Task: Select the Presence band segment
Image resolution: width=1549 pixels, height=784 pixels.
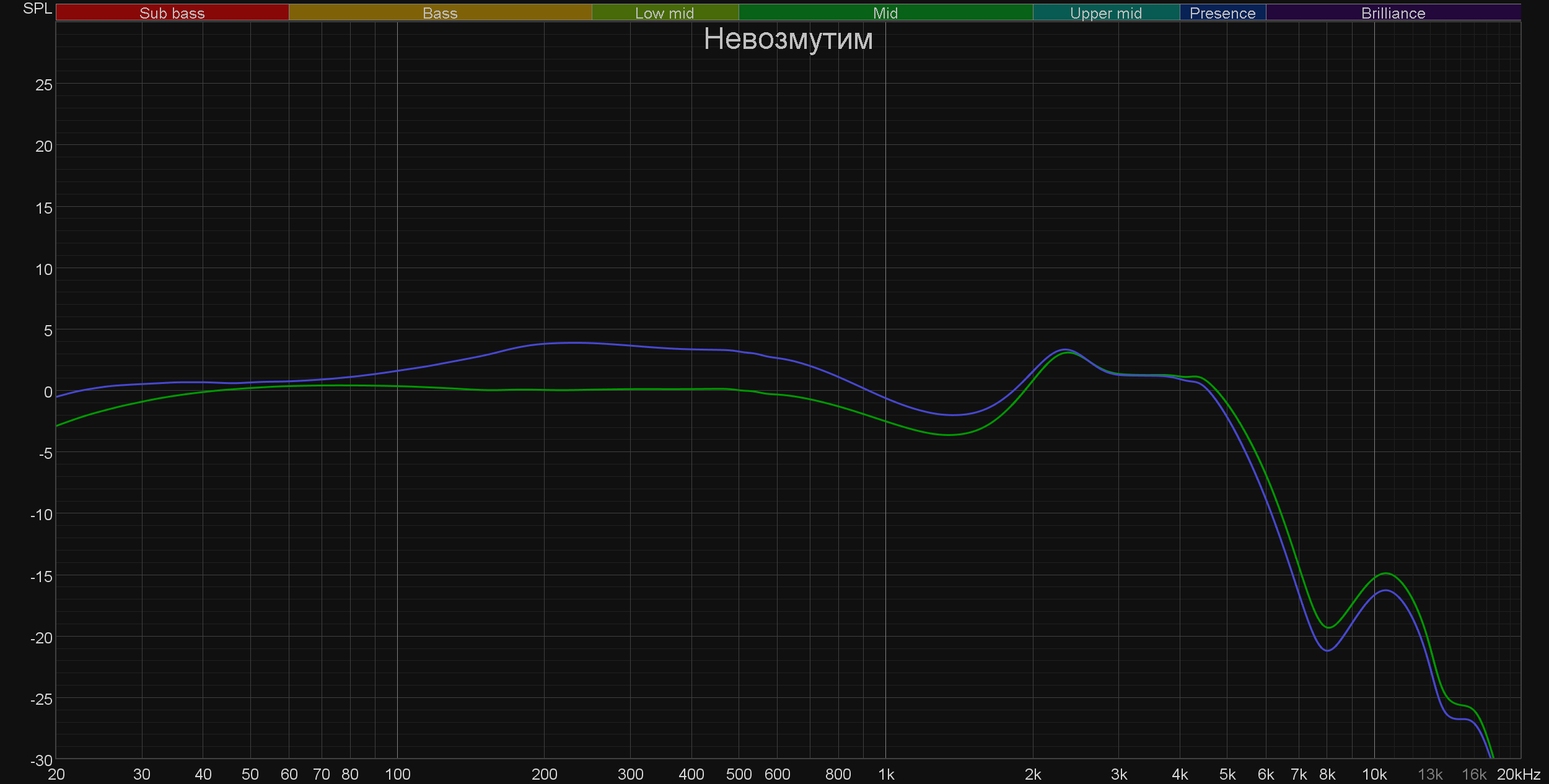Action: point(1222,13)
